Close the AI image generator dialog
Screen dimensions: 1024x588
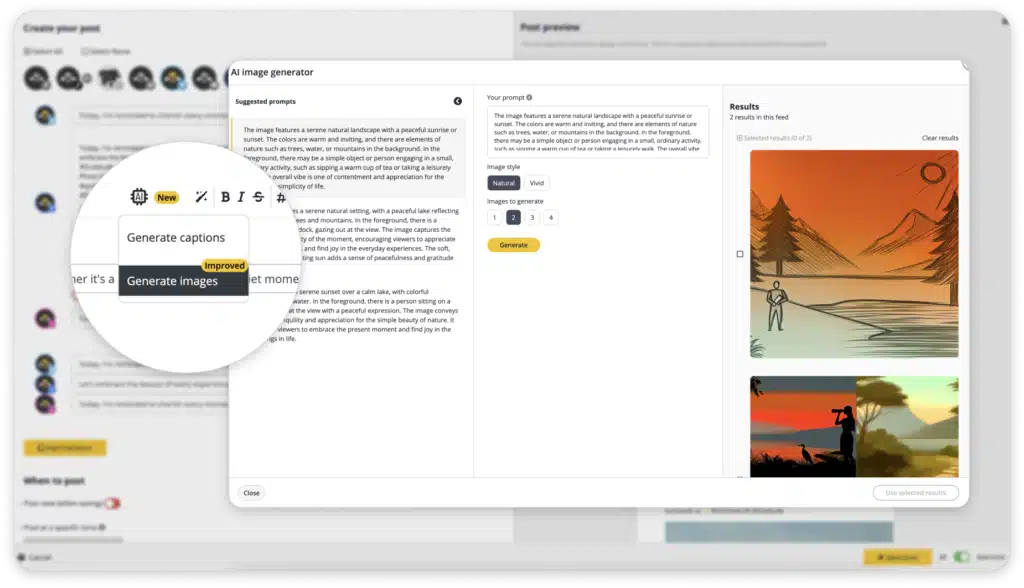point(251,493)
